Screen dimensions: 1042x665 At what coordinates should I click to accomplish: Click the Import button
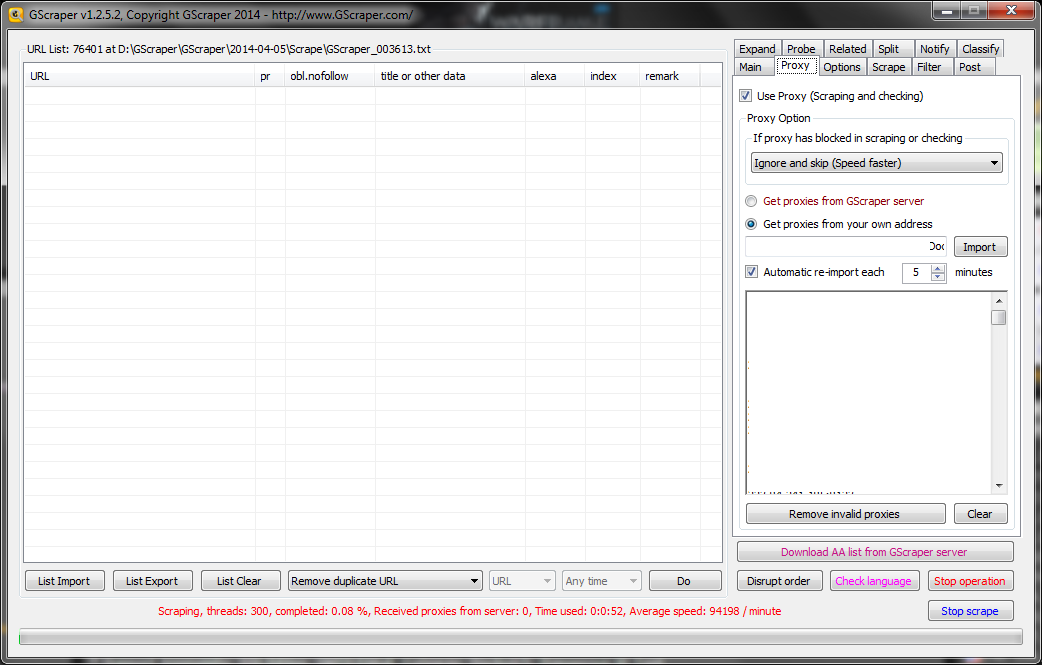[x=980, y=246]
